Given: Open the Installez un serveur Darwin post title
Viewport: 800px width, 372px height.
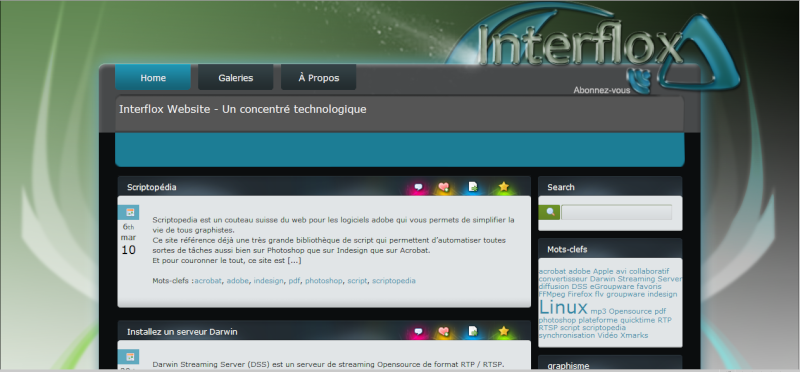Looking at the screenshot, I should click(x=182, y=332).
